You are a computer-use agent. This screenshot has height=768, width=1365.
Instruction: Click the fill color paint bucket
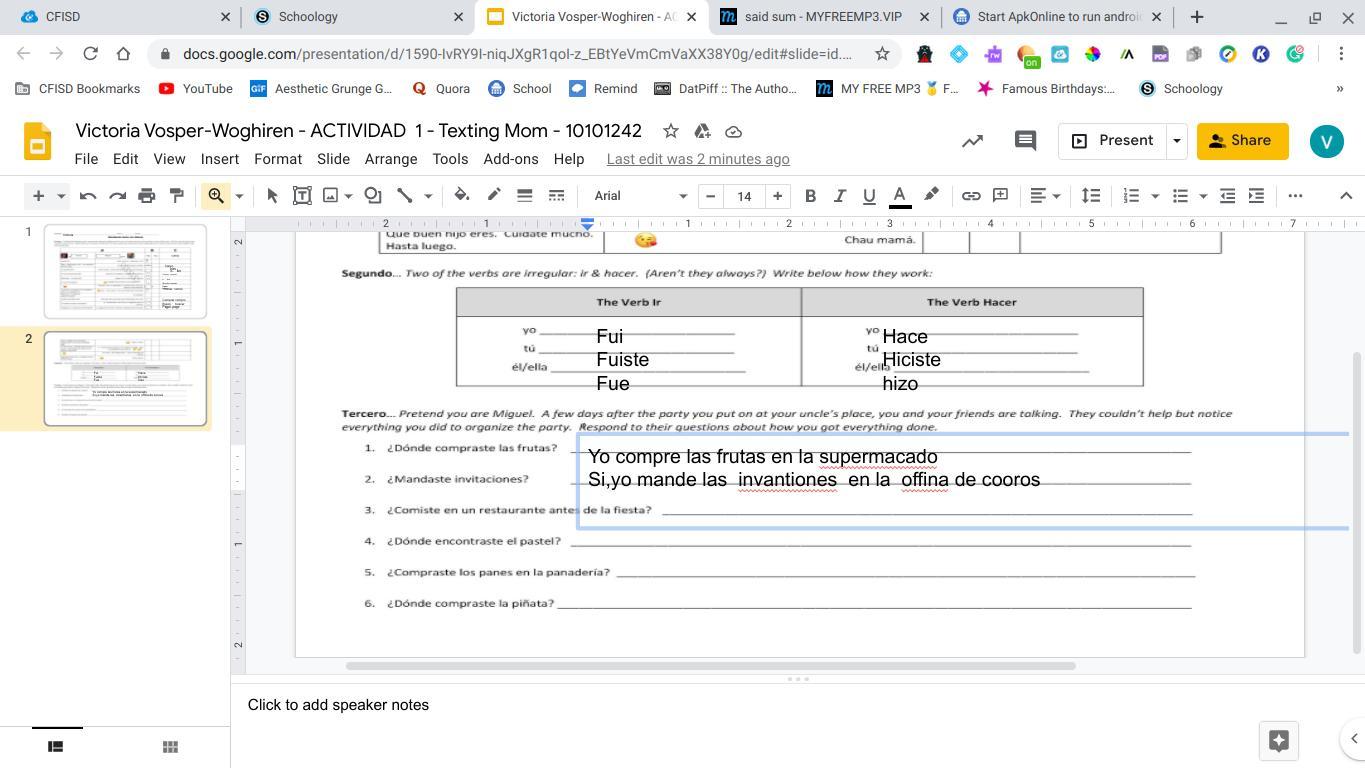(462, 196)
